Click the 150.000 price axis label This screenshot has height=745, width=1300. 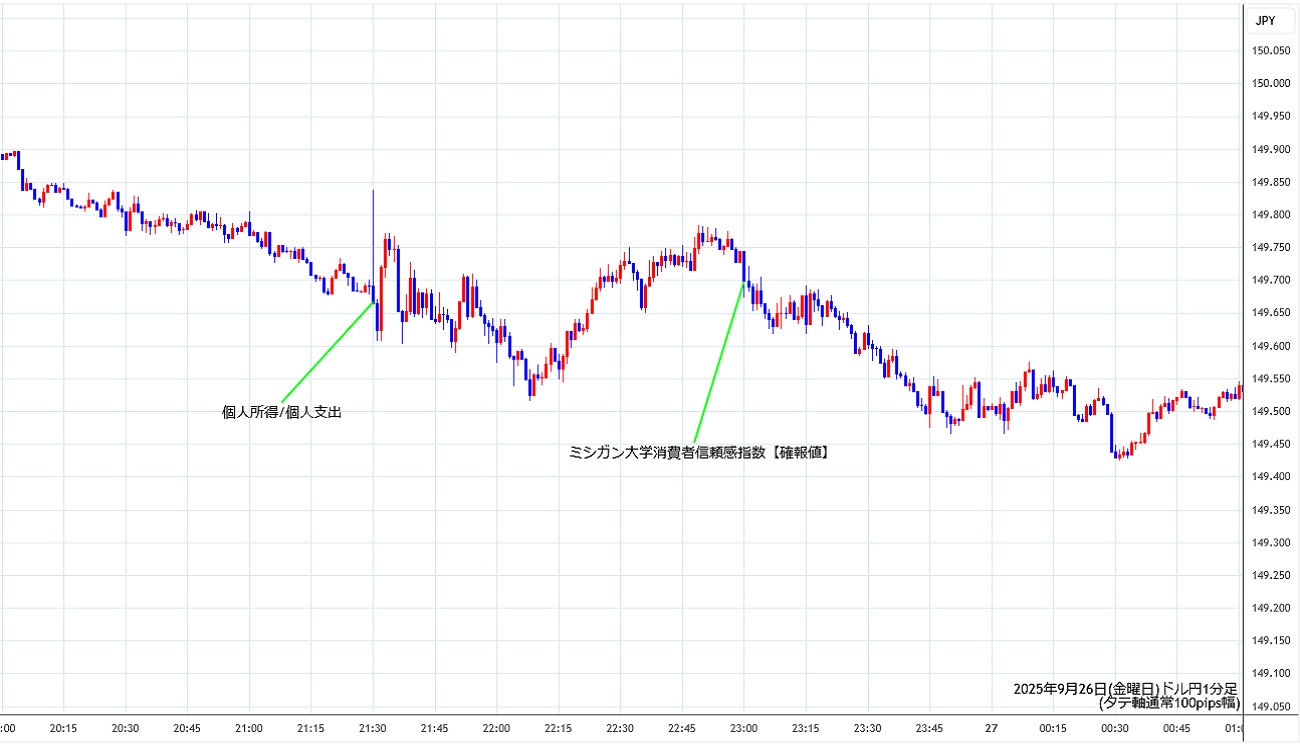pos(1271,84)
